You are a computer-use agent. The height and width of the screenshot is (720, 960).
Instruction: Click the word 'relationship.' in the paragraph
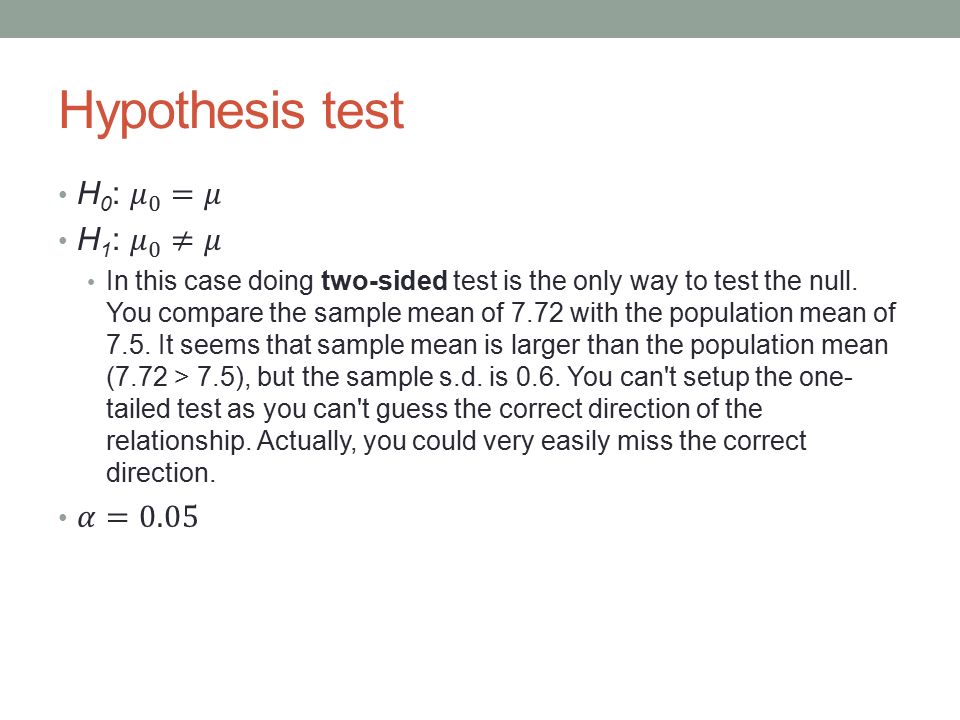point(179,441)
